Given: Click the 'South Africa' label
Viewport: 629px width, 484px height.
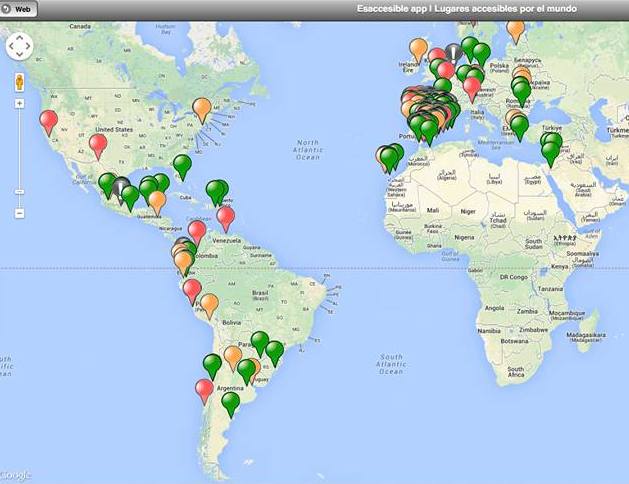Looking at the screenshot, I should (x=516, y=371).
